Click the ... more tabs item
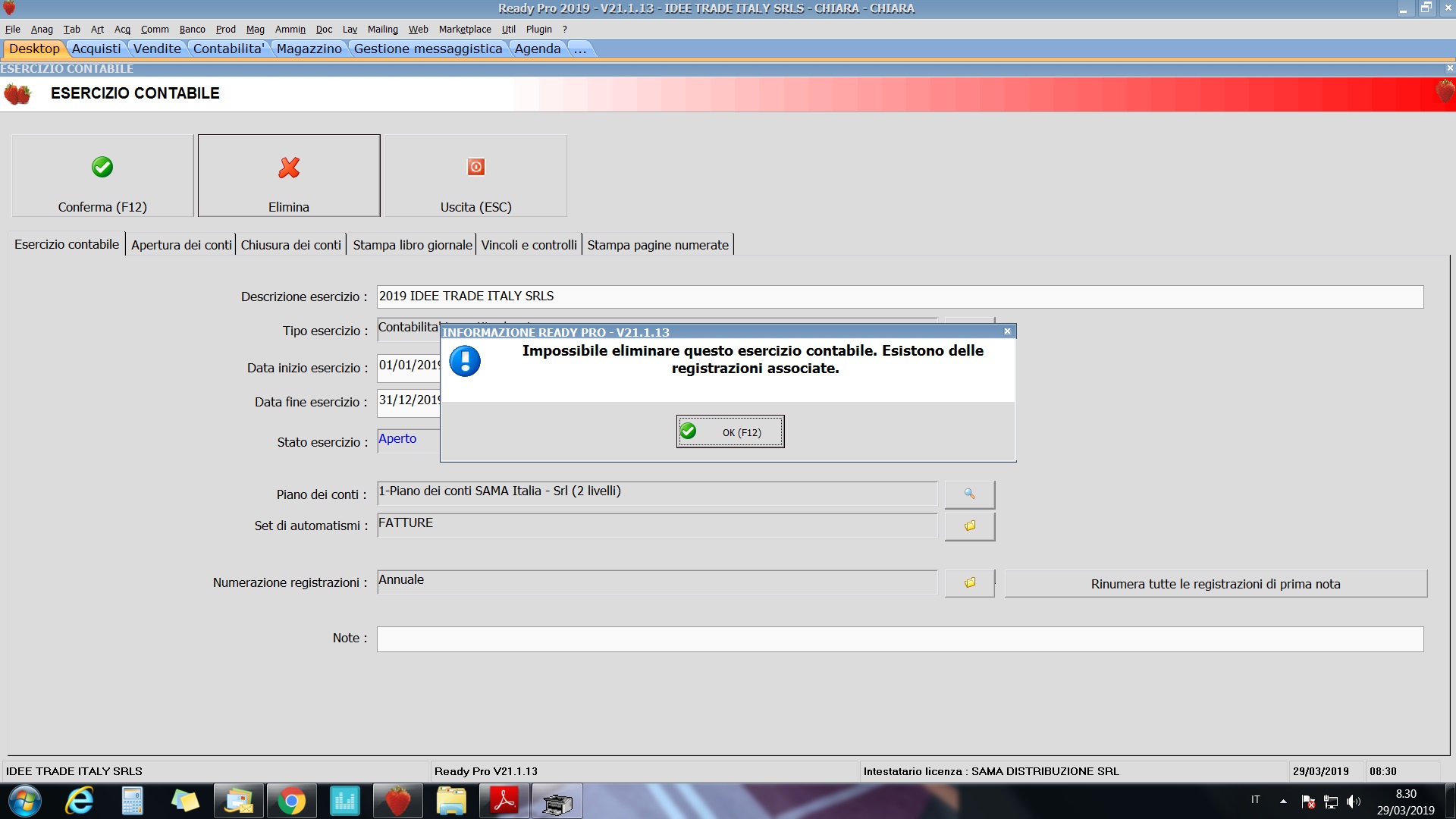 pyautogui.click(x=580, y=49)
